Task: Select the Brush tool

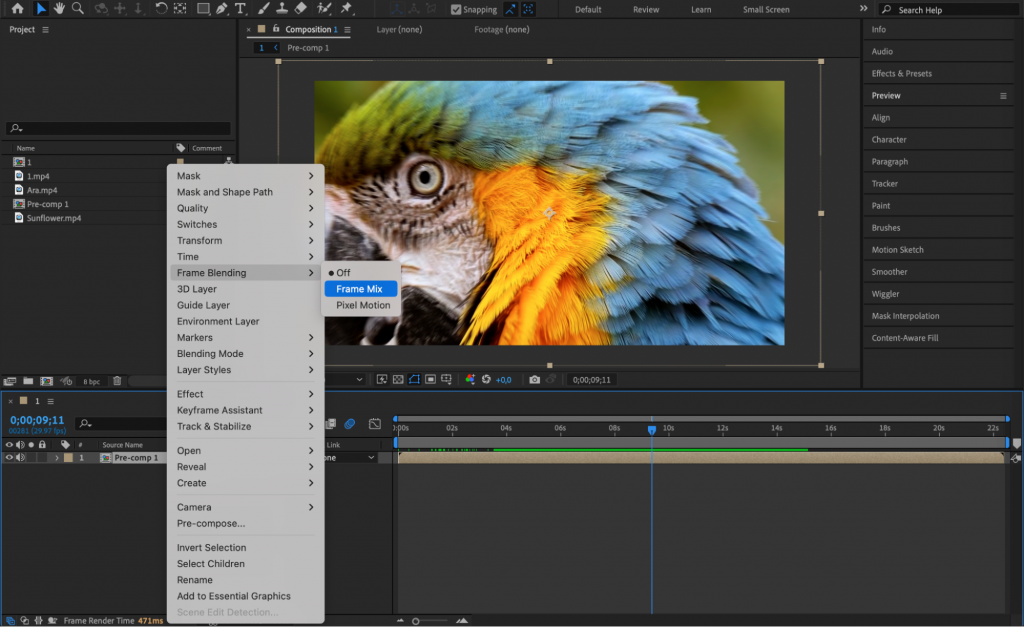Action: 262,9
